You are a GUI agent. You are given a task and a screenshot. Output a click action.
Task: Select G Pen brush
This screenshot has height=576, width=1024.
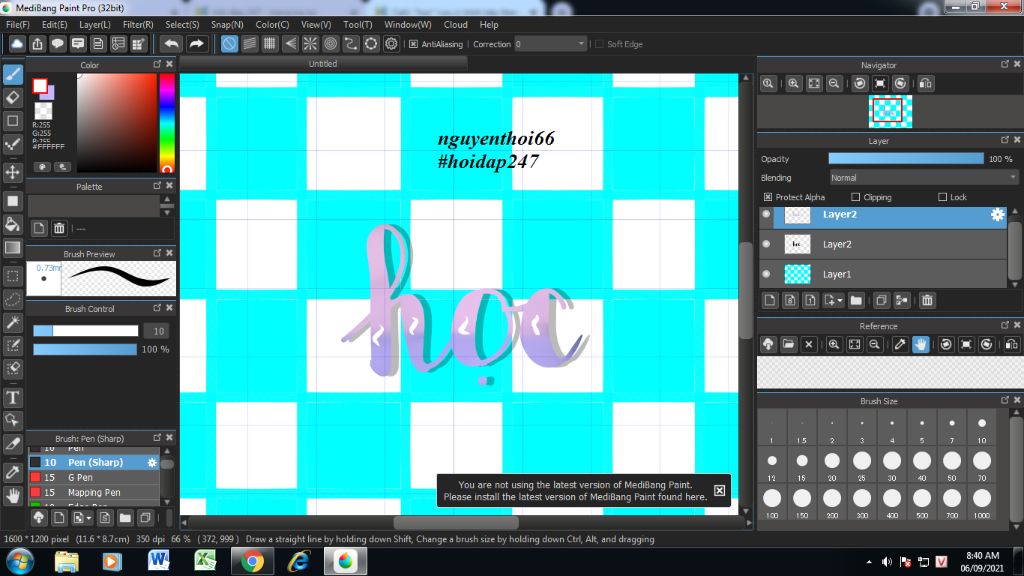(x=93, y=477)
